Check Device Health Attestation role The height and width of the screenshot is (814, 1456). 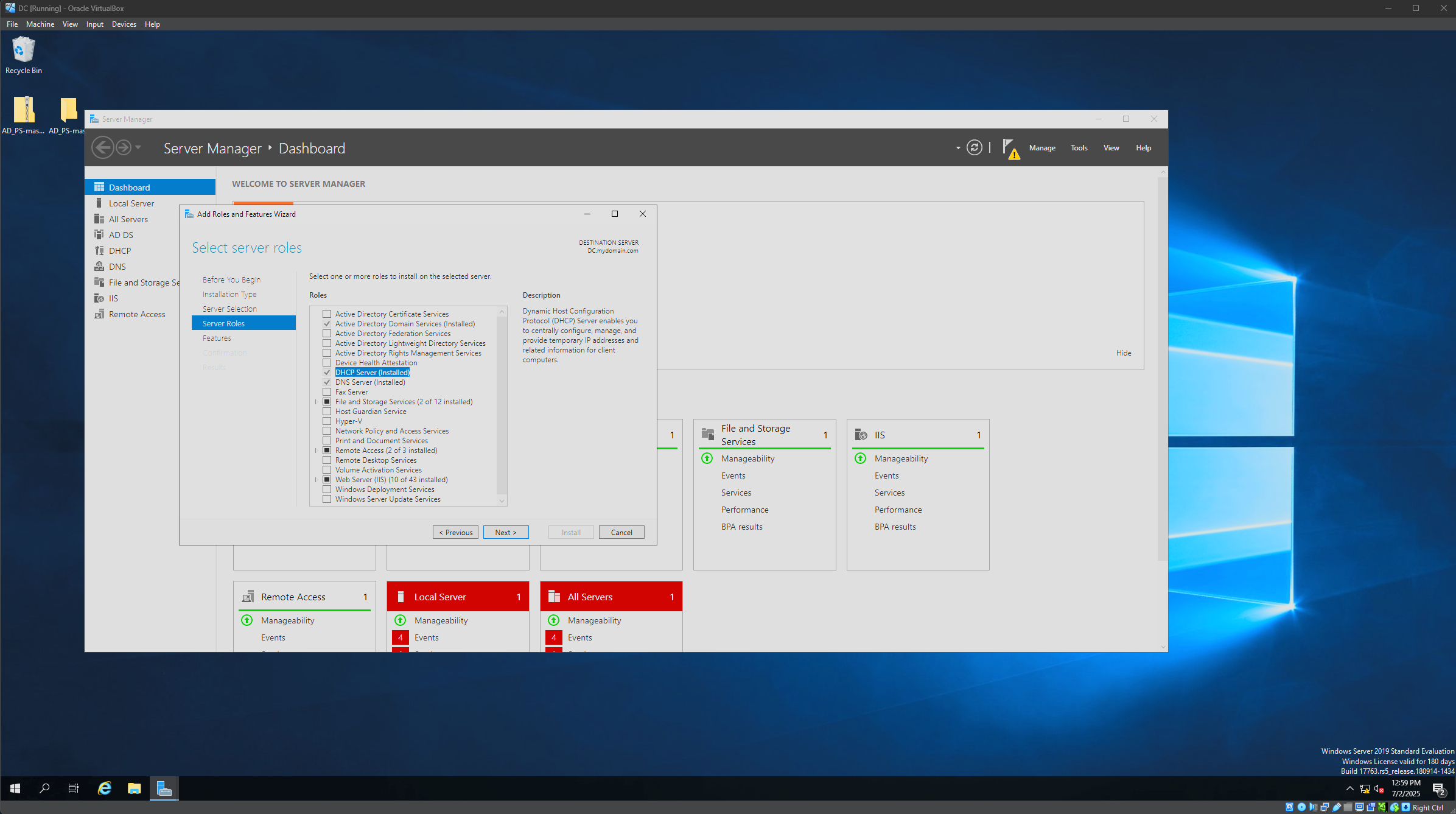[327, 363]
